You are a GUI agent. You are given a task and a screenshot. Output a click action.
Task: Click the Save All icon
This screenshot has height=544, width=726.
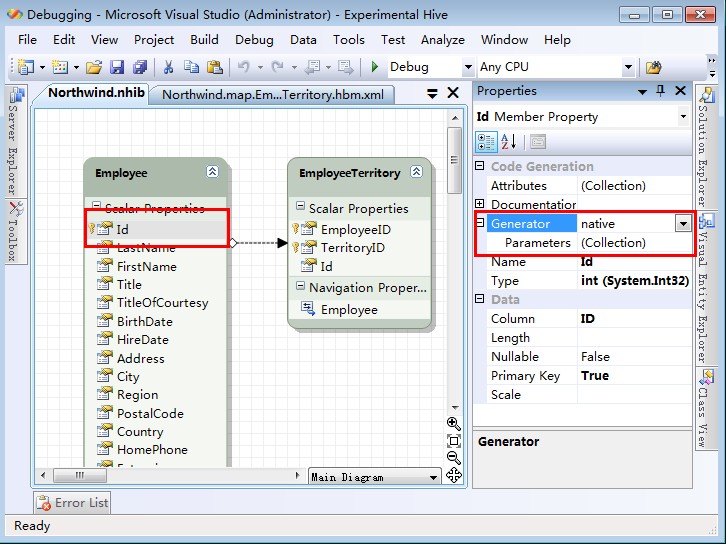[140, 68]
